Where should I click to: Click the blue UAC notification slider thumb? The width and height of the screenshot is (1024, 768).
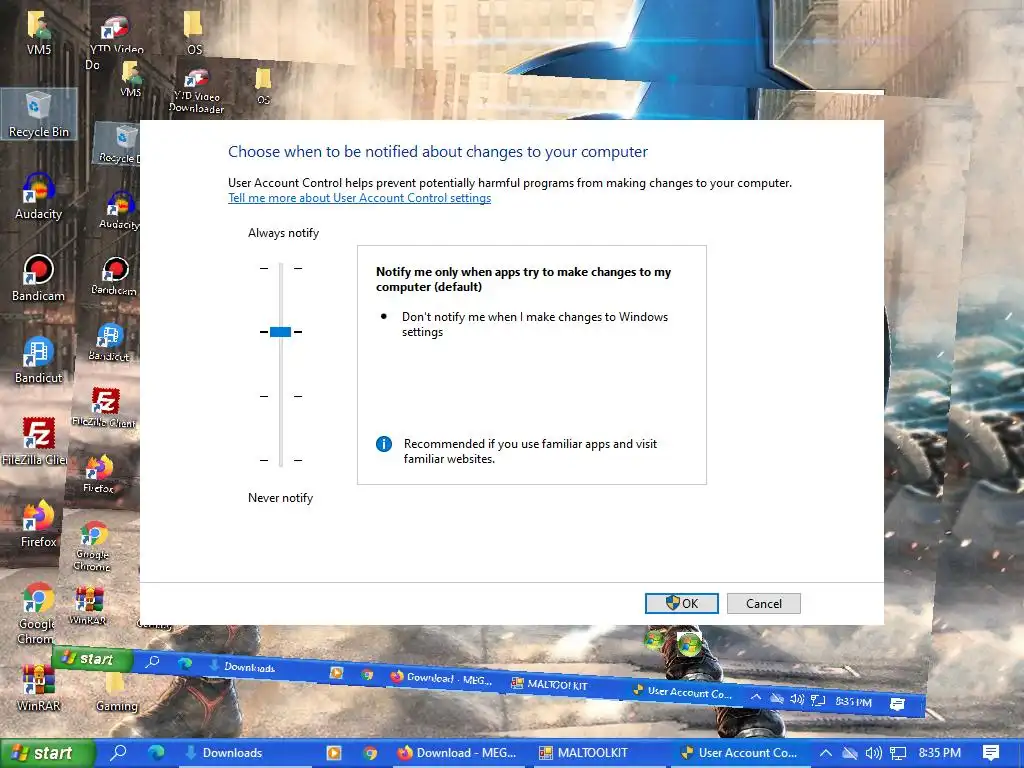280,332
